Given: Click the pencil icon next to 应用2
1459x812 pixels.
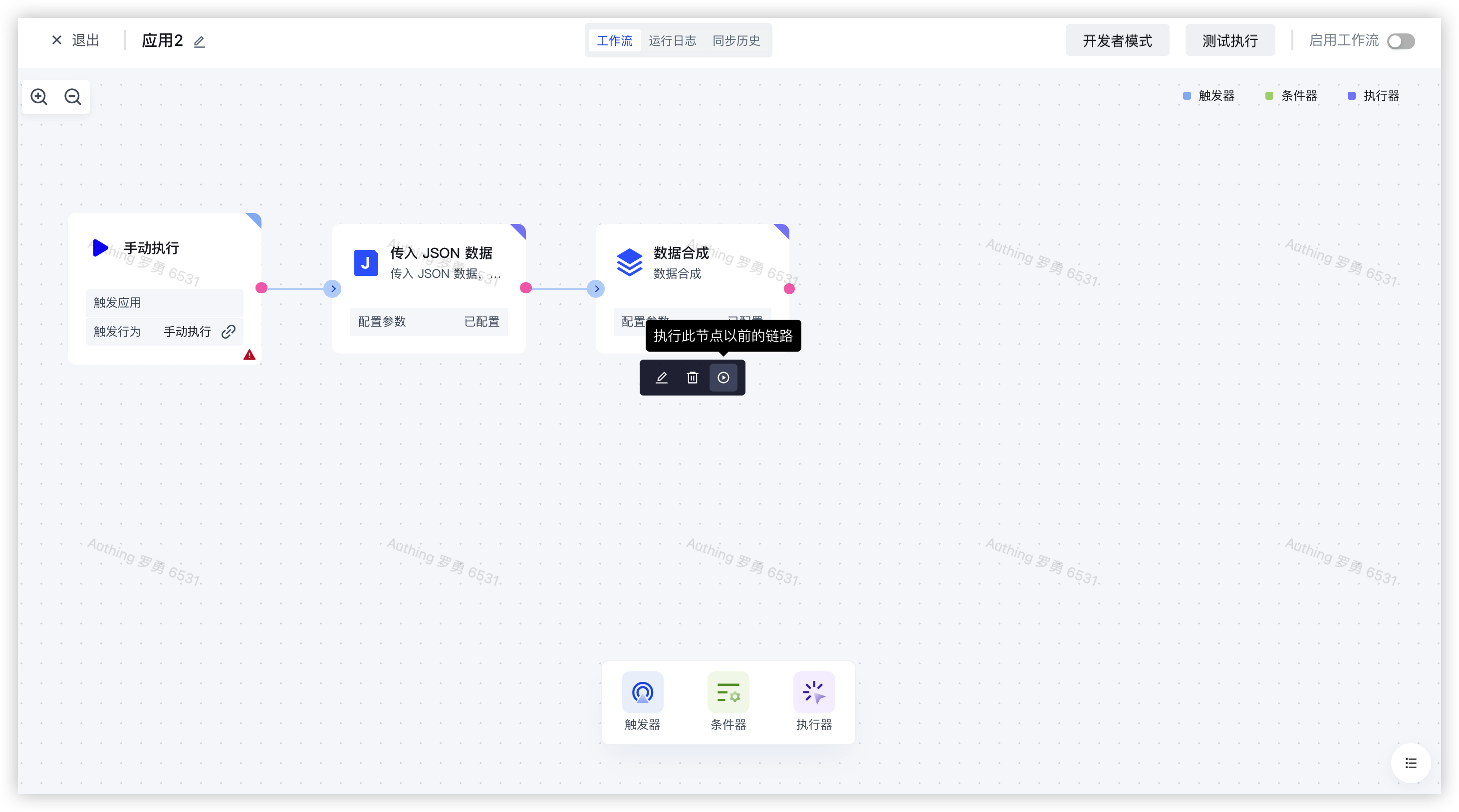Looking at the screenshot, I should pos(199,42).
